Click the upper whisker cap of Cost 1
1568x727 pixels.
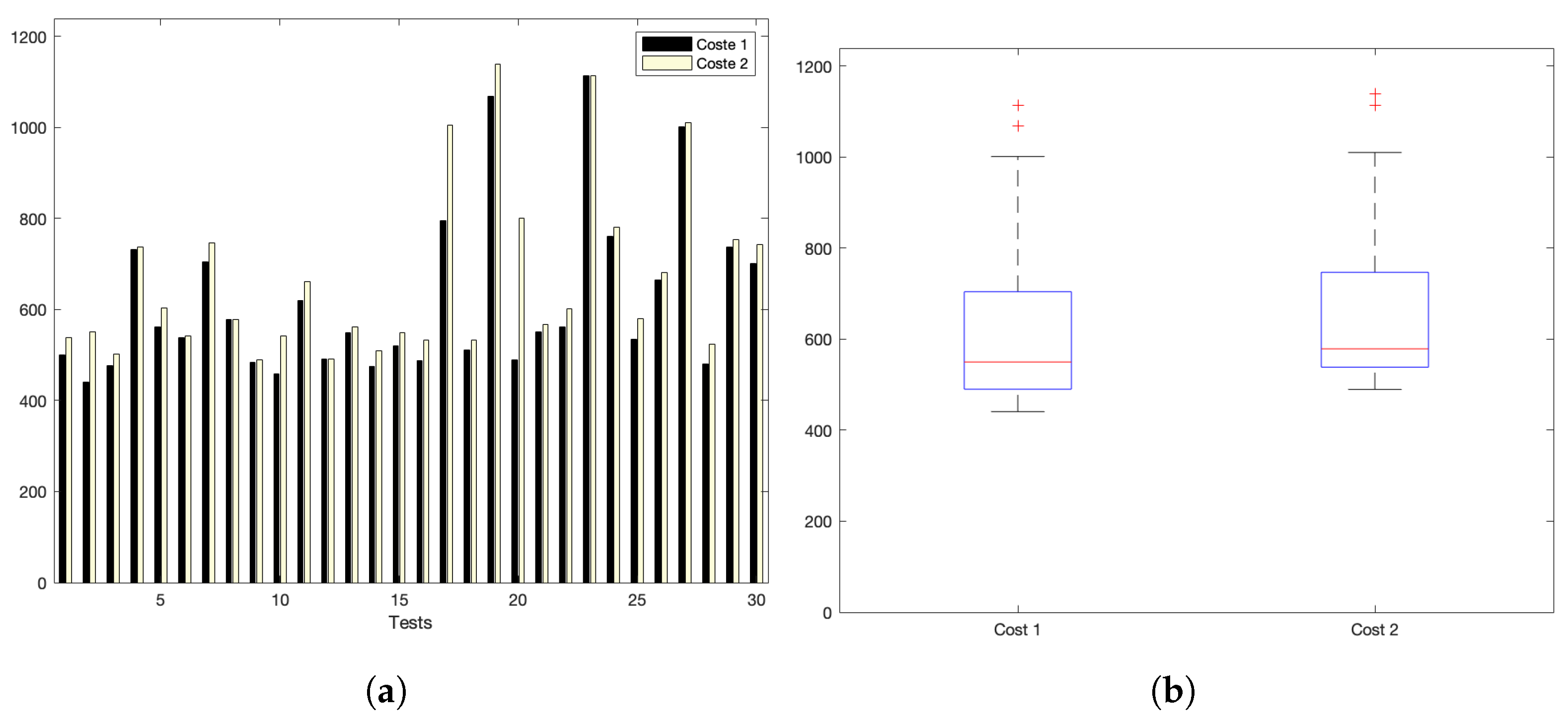click(x=1017, y=157)
